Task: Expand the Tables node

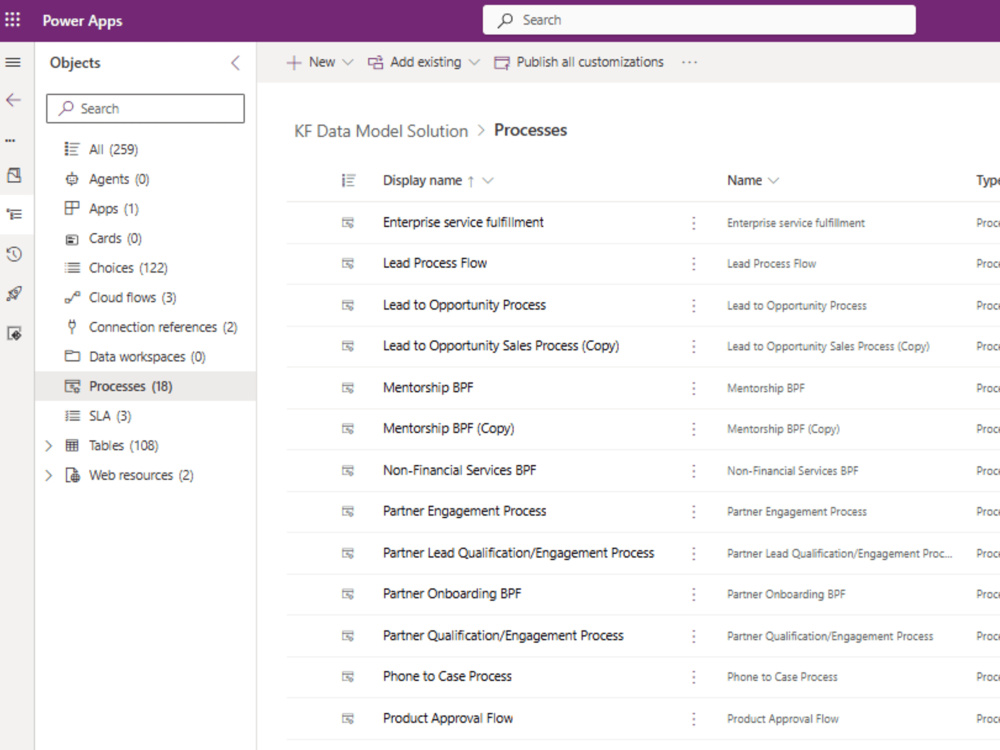Action: [48, 446]
